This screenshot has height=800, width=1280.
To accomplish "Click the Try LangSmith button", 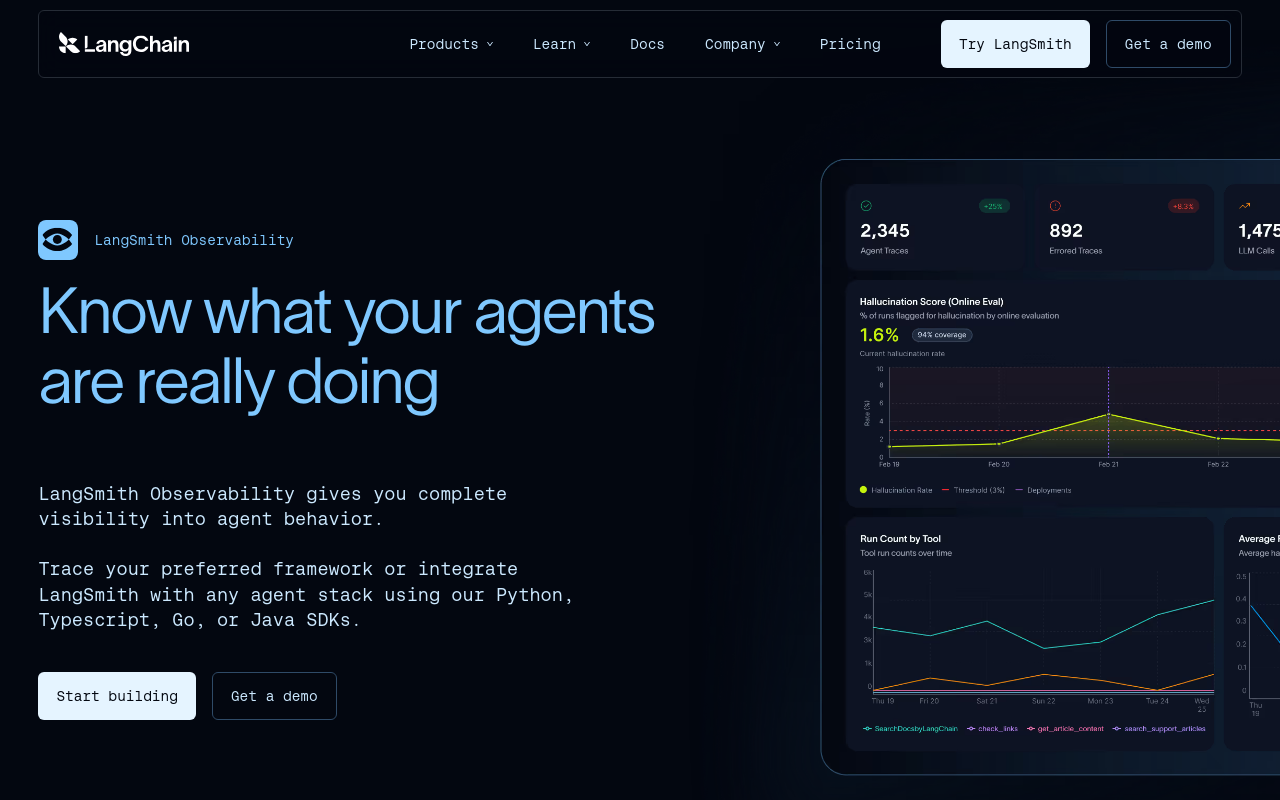I will tap(1015, 43).
